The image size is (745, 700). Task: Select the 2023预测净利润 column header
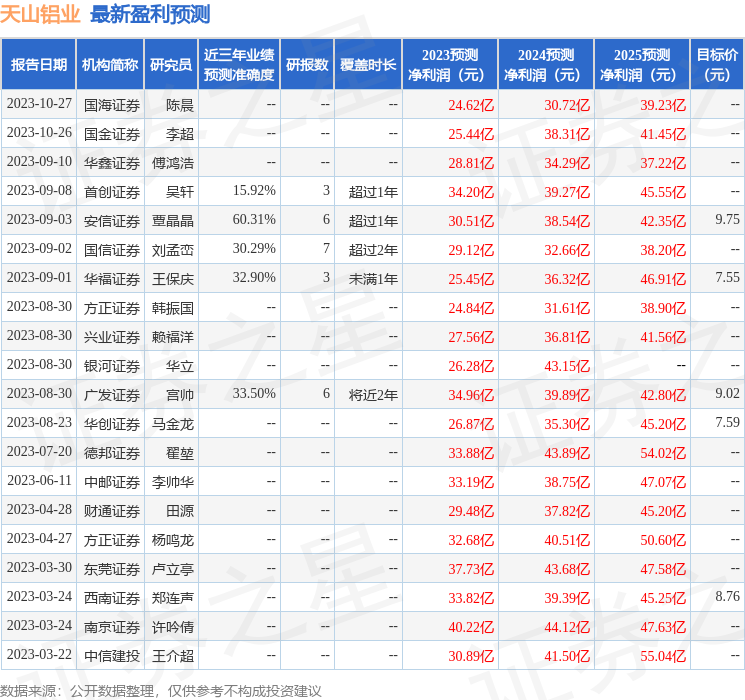(450, 65)
